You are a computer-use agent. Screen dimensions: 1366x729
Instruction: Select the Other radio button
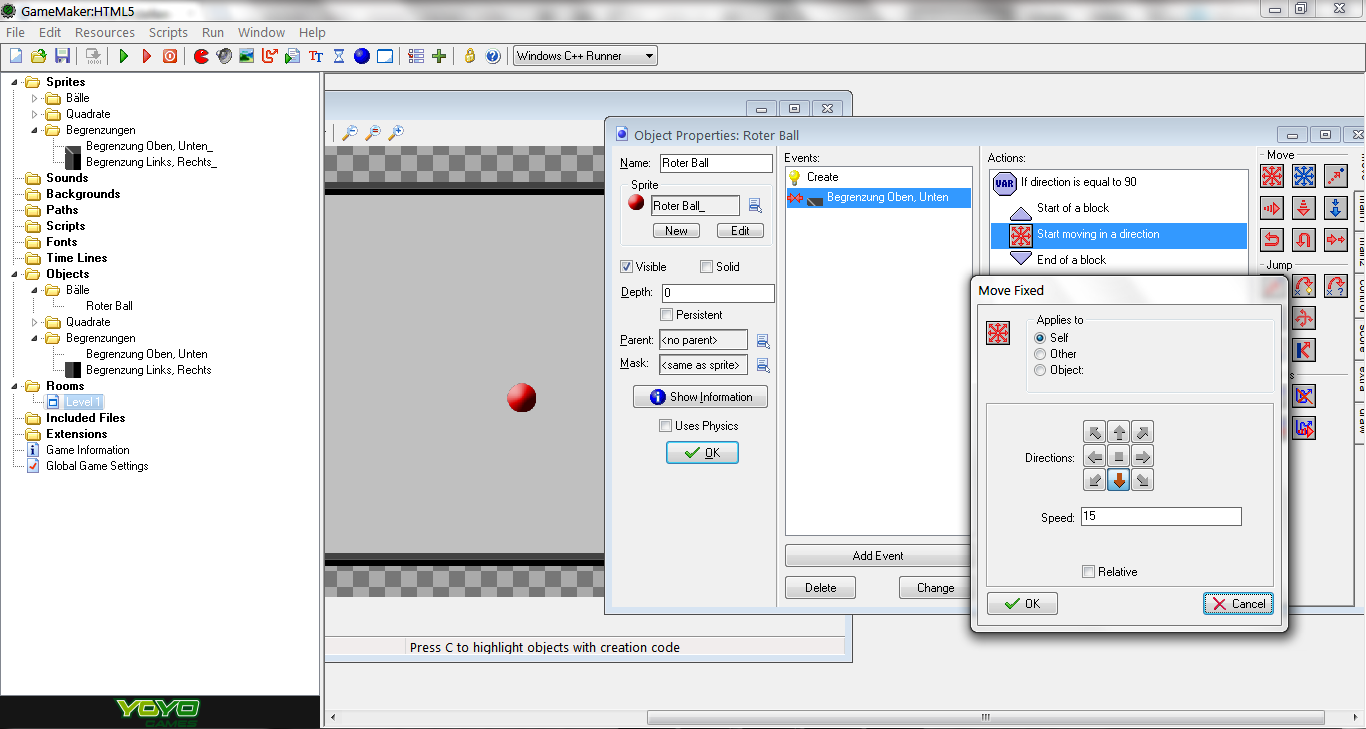coord(1041,354)
